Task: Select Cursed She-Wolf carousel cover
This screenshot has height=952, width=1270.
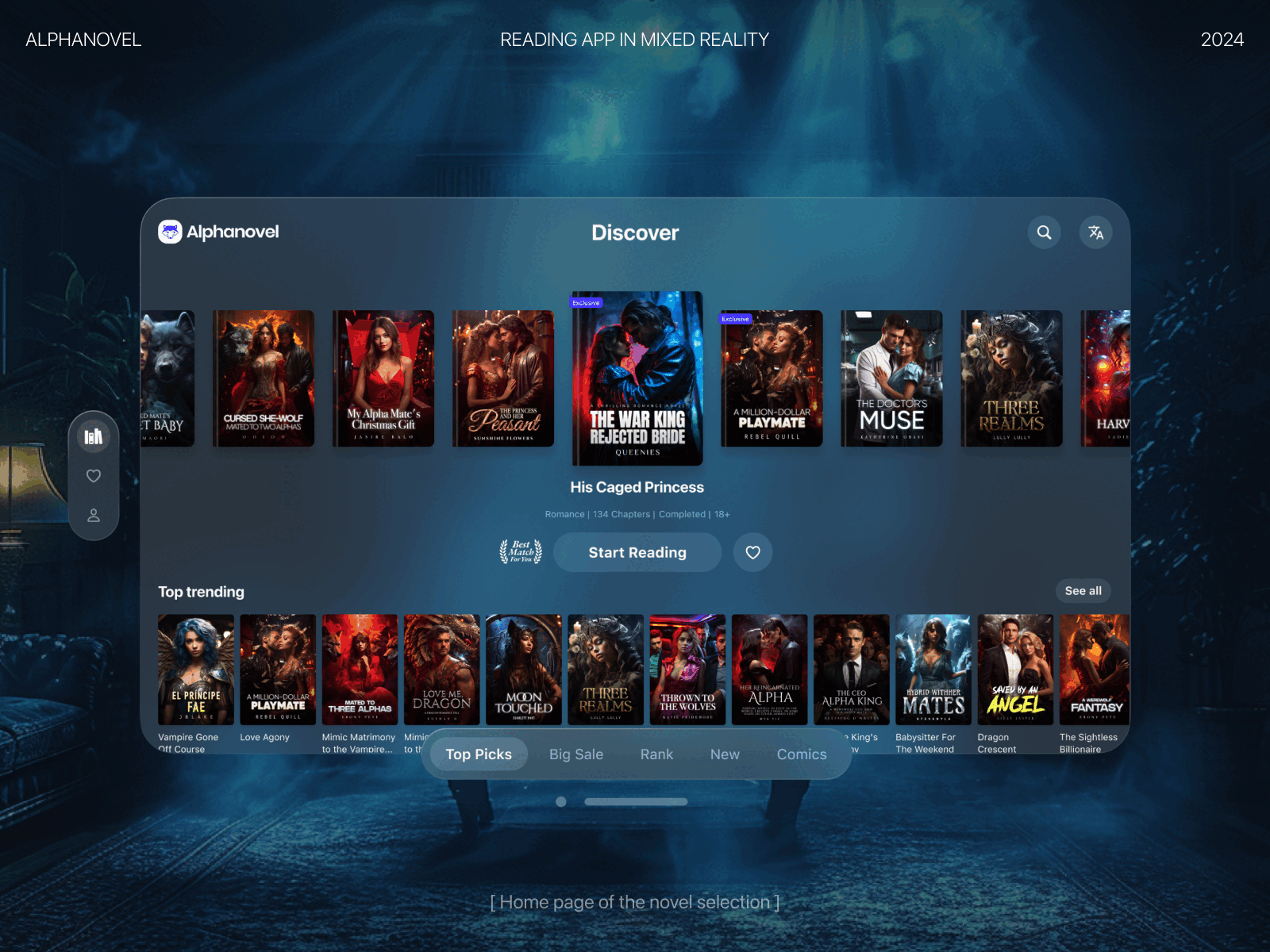Action: point(264,378)
